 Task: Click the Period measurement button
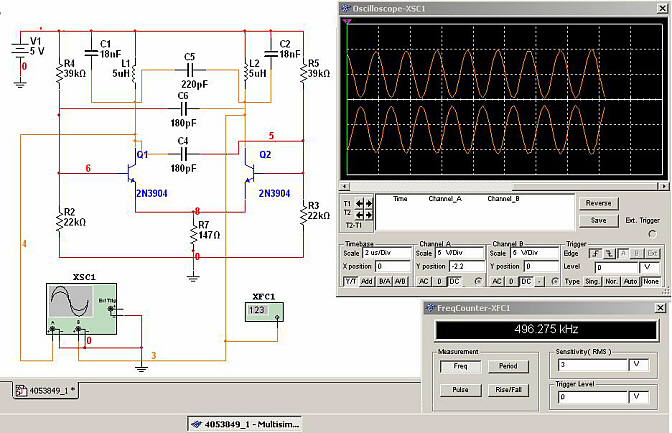coord(508,367)
